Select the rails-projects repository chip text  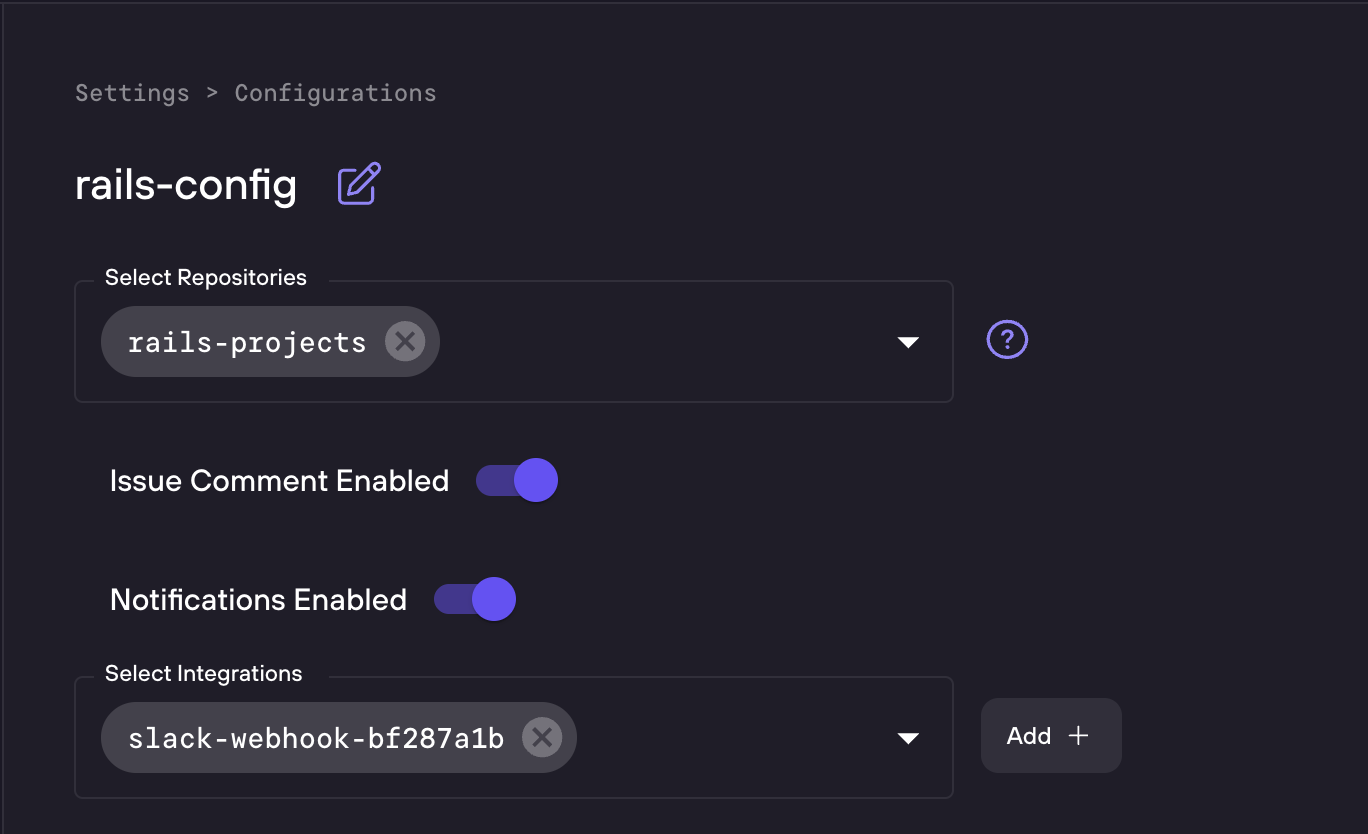pyautogui.click(x=247, y=342)
